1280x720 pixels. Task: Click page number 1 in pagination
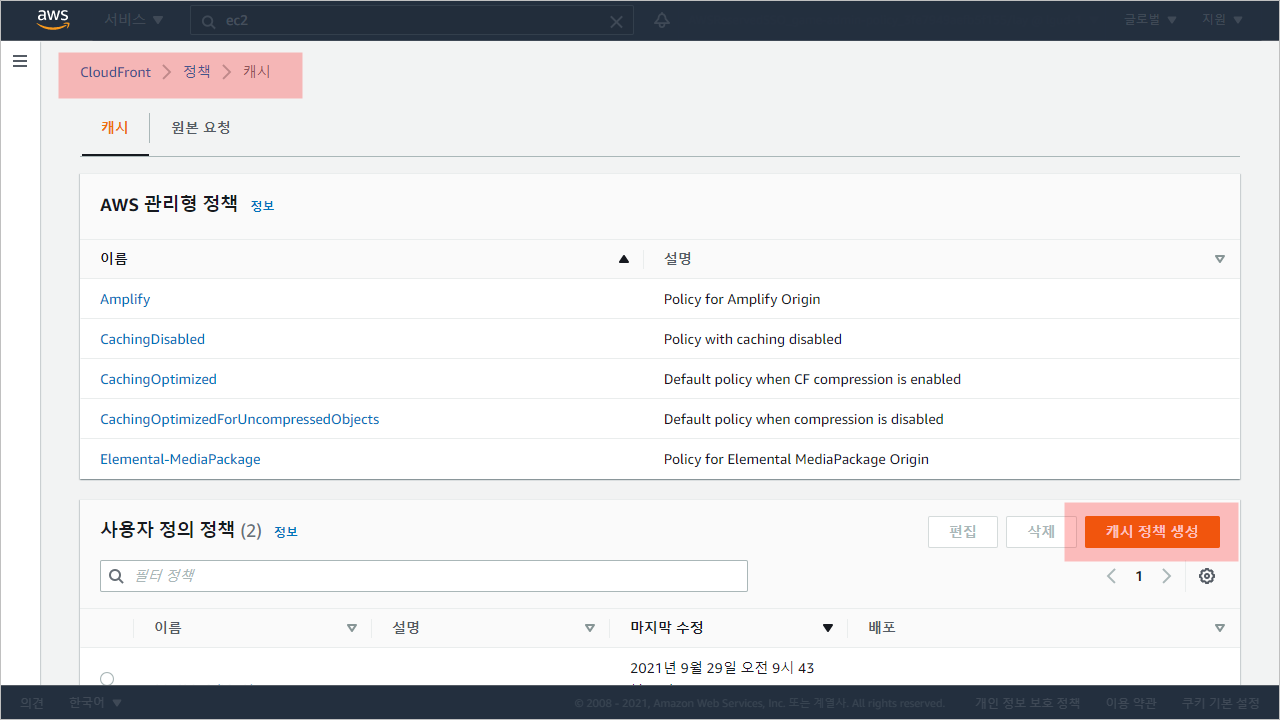click(1139, 576)
